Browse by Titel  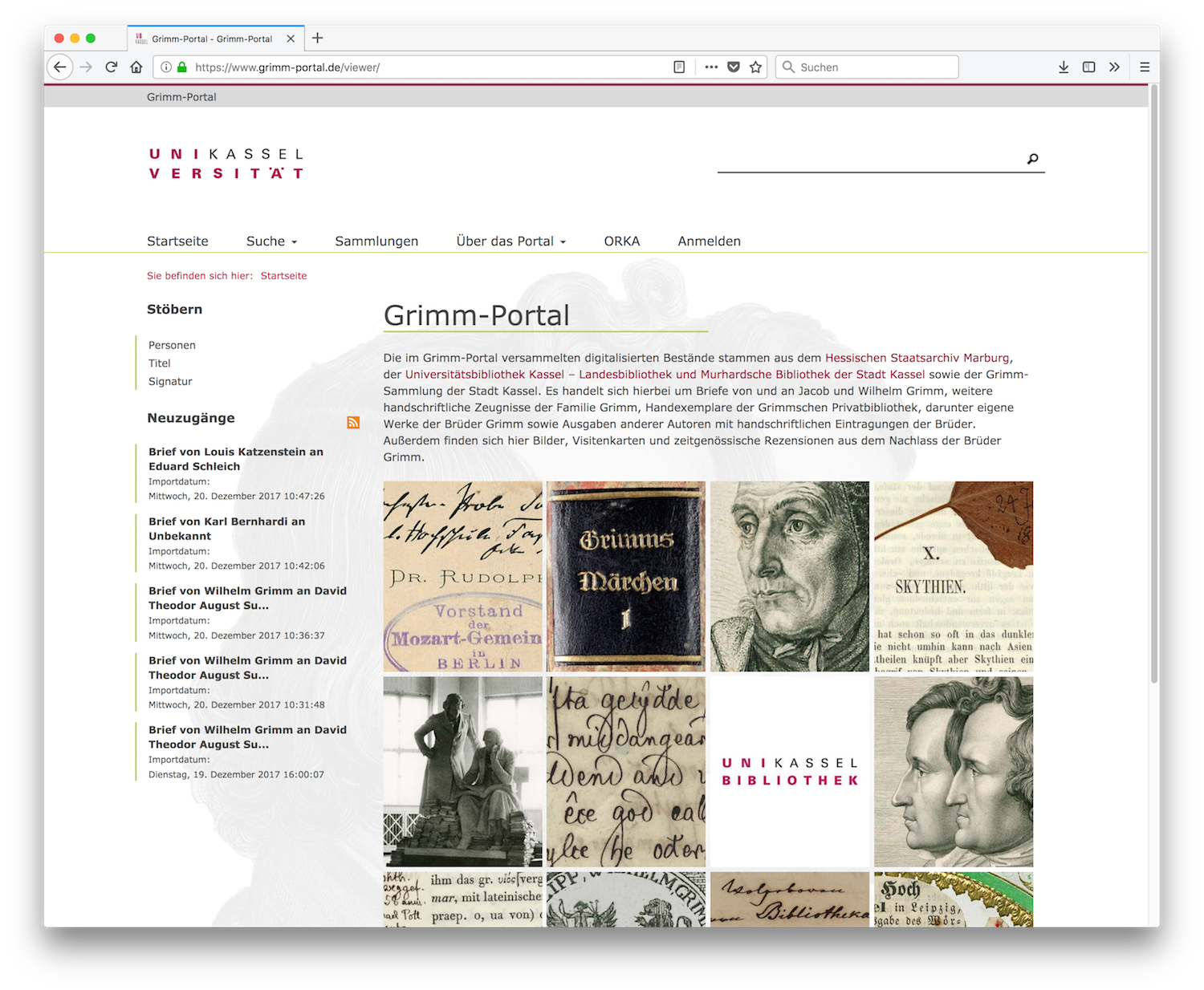pyautogui.click(x=160, y=363)
